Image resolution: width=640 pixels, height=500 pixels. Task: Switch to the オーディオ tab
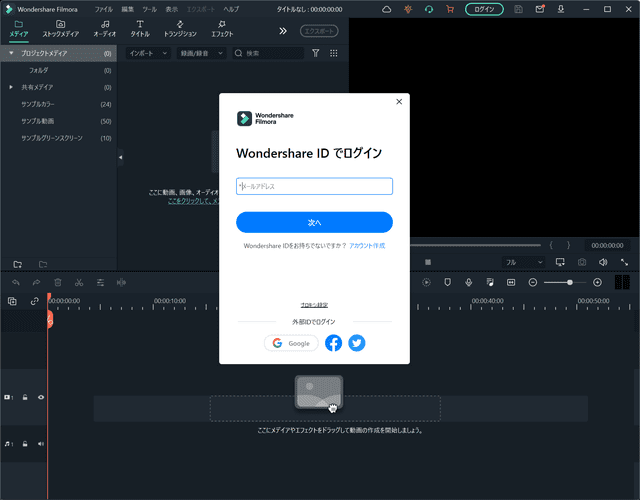pyautogui.click(x=105, y=29)
